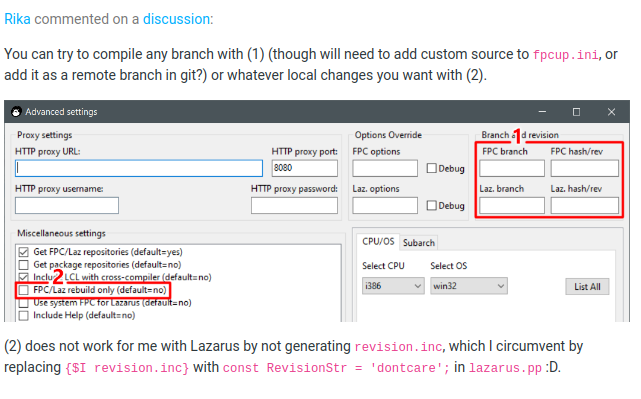Click the Proxy settings group label
Image resolution: width=641 pixels, height=399 pixels.
45,135
